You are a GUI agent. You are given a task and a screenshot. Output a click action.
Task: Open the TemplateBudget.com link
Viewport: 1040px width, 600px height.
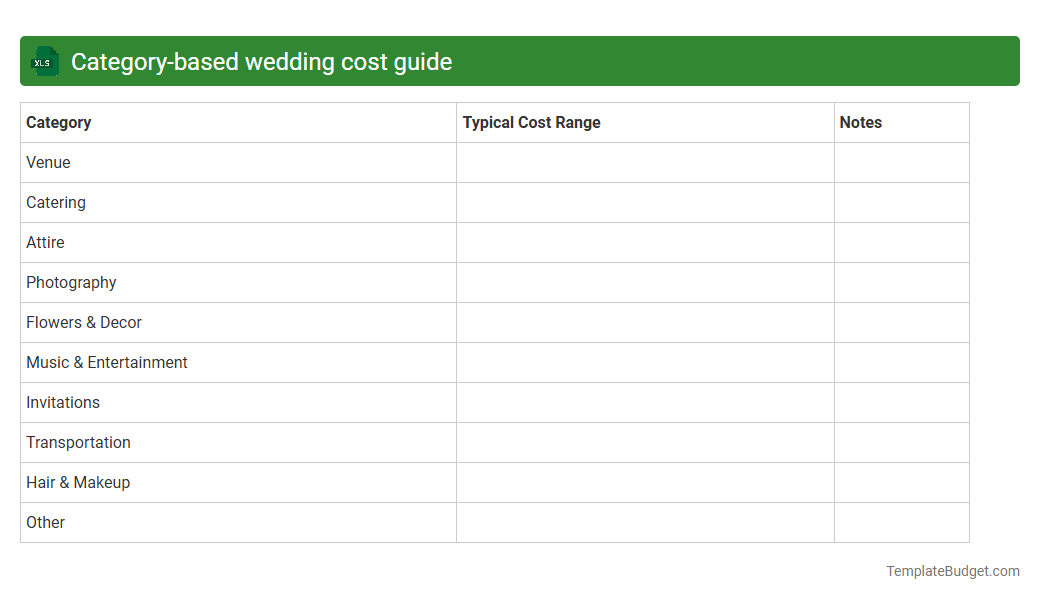point(954,571)
